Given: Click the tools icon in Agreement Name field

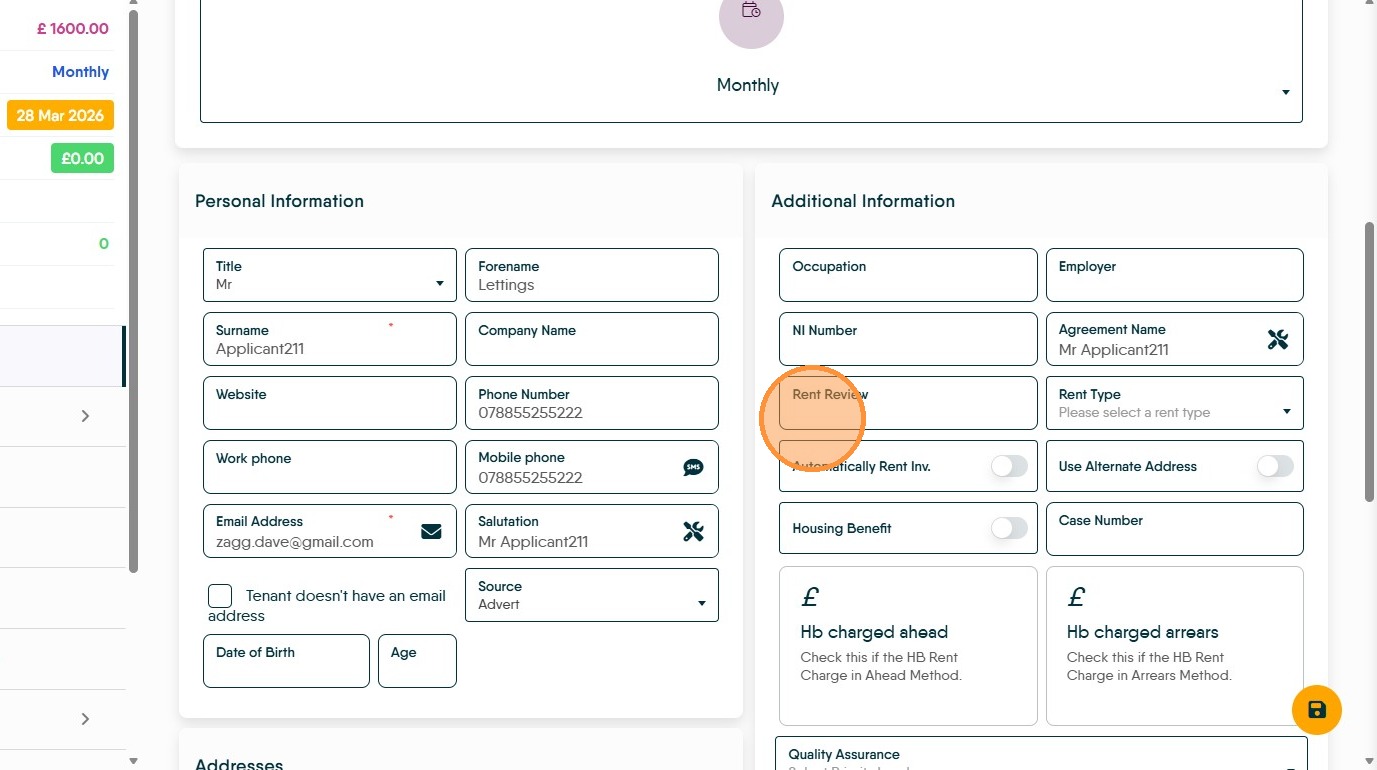Looking at the screenshot, I should [x=1277, y=339].
